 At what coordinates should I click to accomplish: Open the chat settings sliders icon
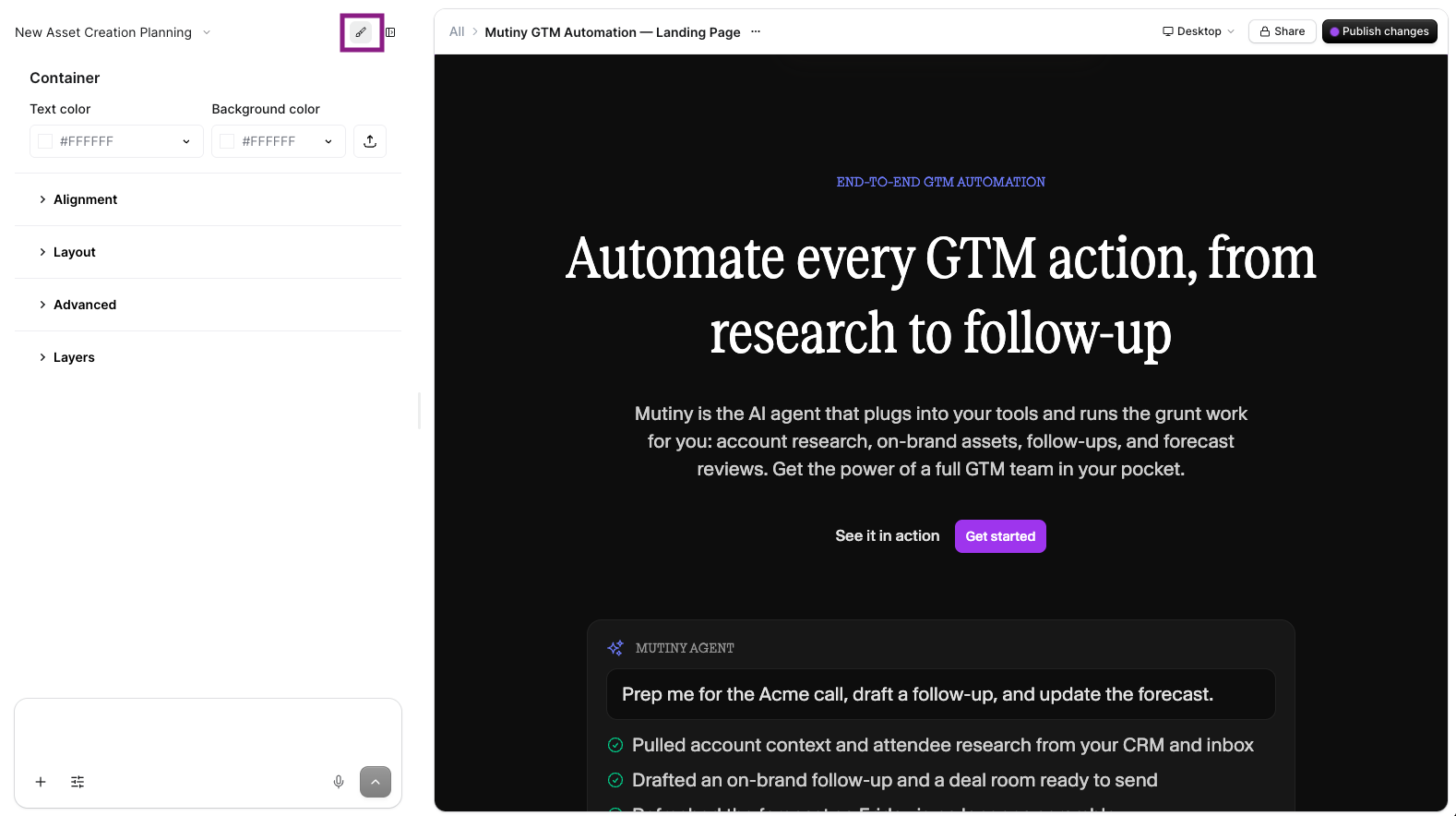pyautogui.click(x=78, y=782)
